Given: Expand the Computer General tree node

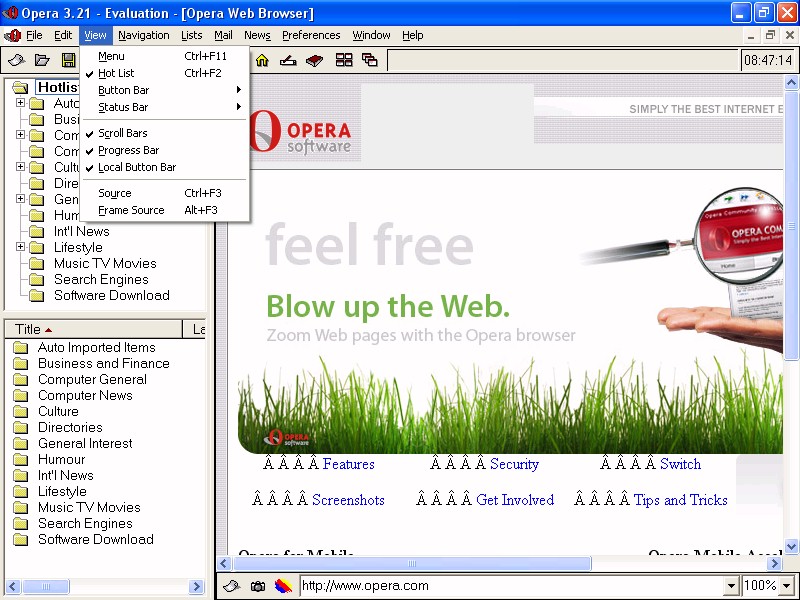Looking at the screenshot, I should 20,135.
